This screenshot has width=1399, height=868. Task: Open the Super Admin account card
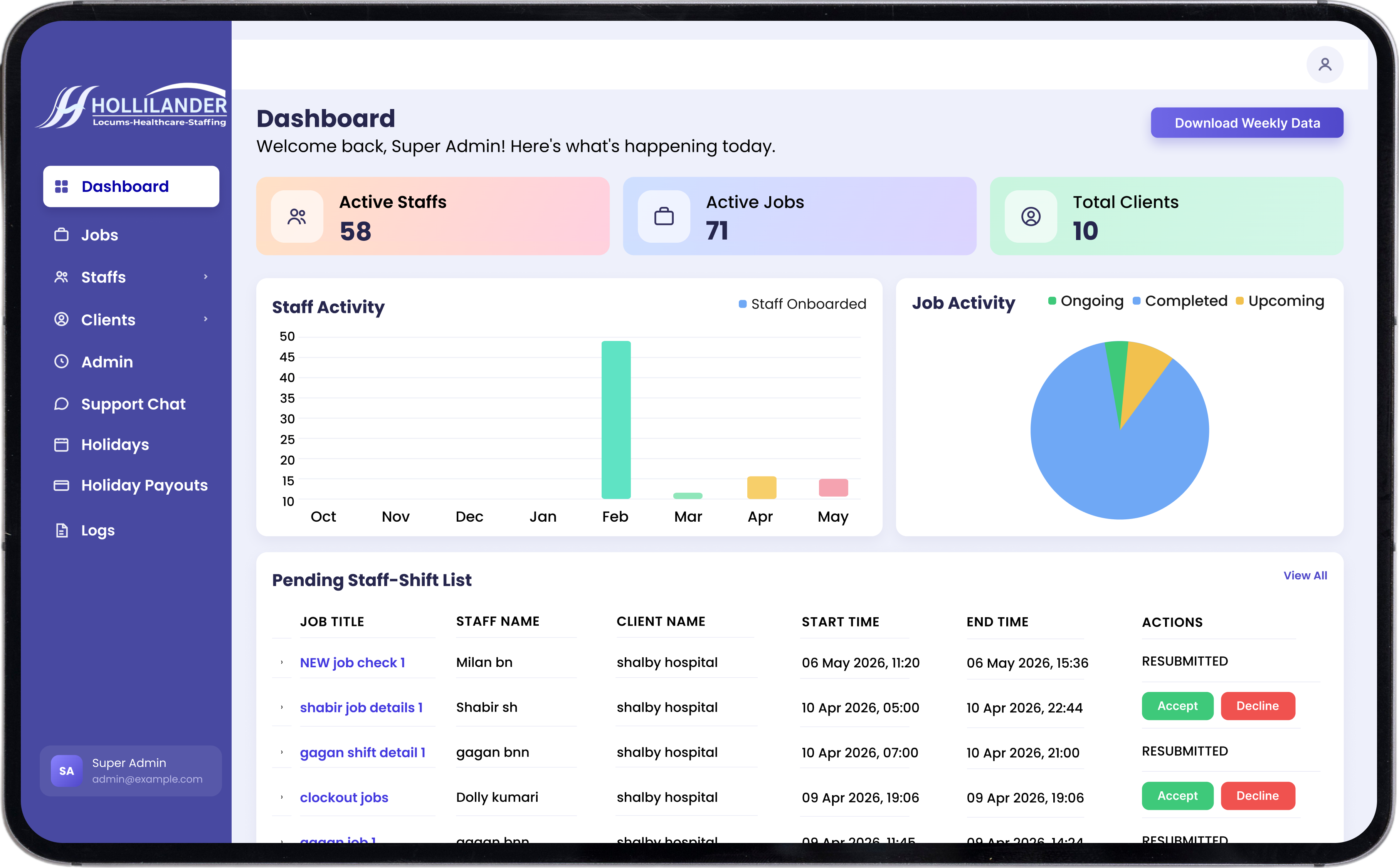pyautogui.click(x=131, y=771)
